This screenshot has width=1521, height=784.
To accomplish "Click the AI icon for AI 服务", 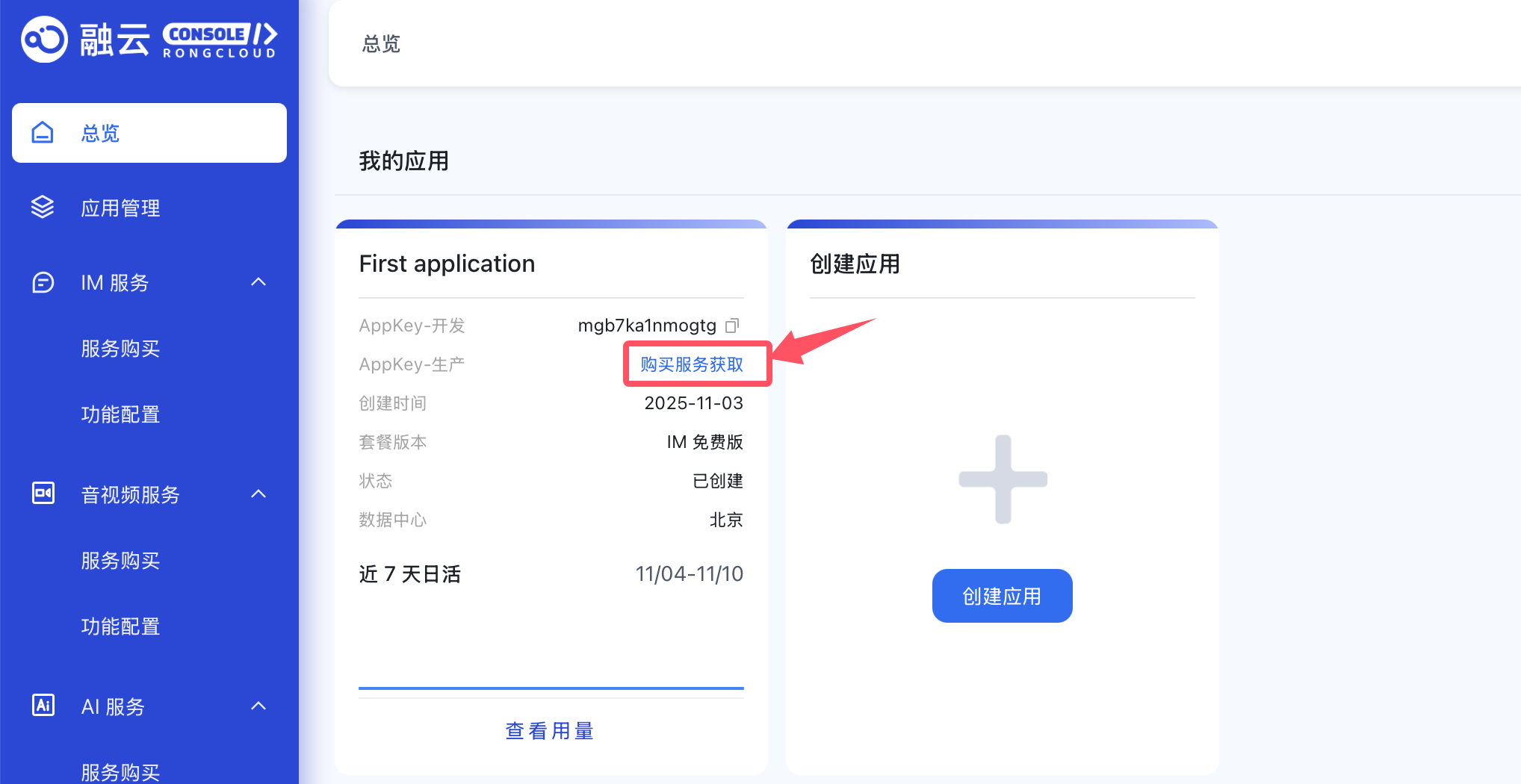I will coord(43,706).
